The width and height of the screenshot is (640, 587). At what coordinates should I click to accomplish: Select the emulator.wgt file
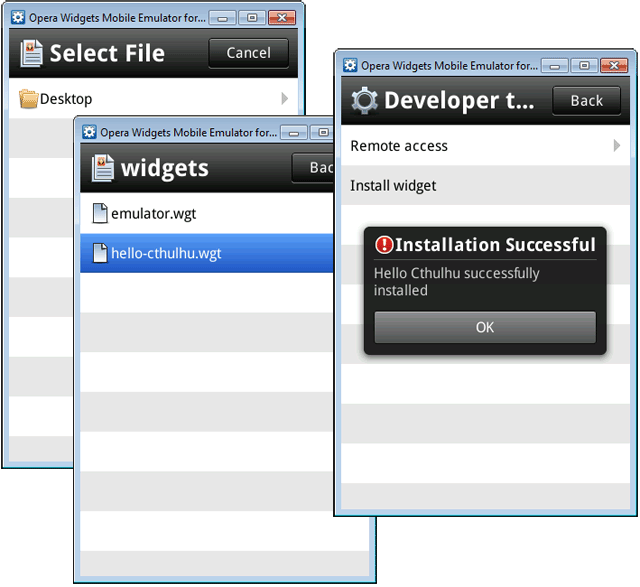coord(207,213)
